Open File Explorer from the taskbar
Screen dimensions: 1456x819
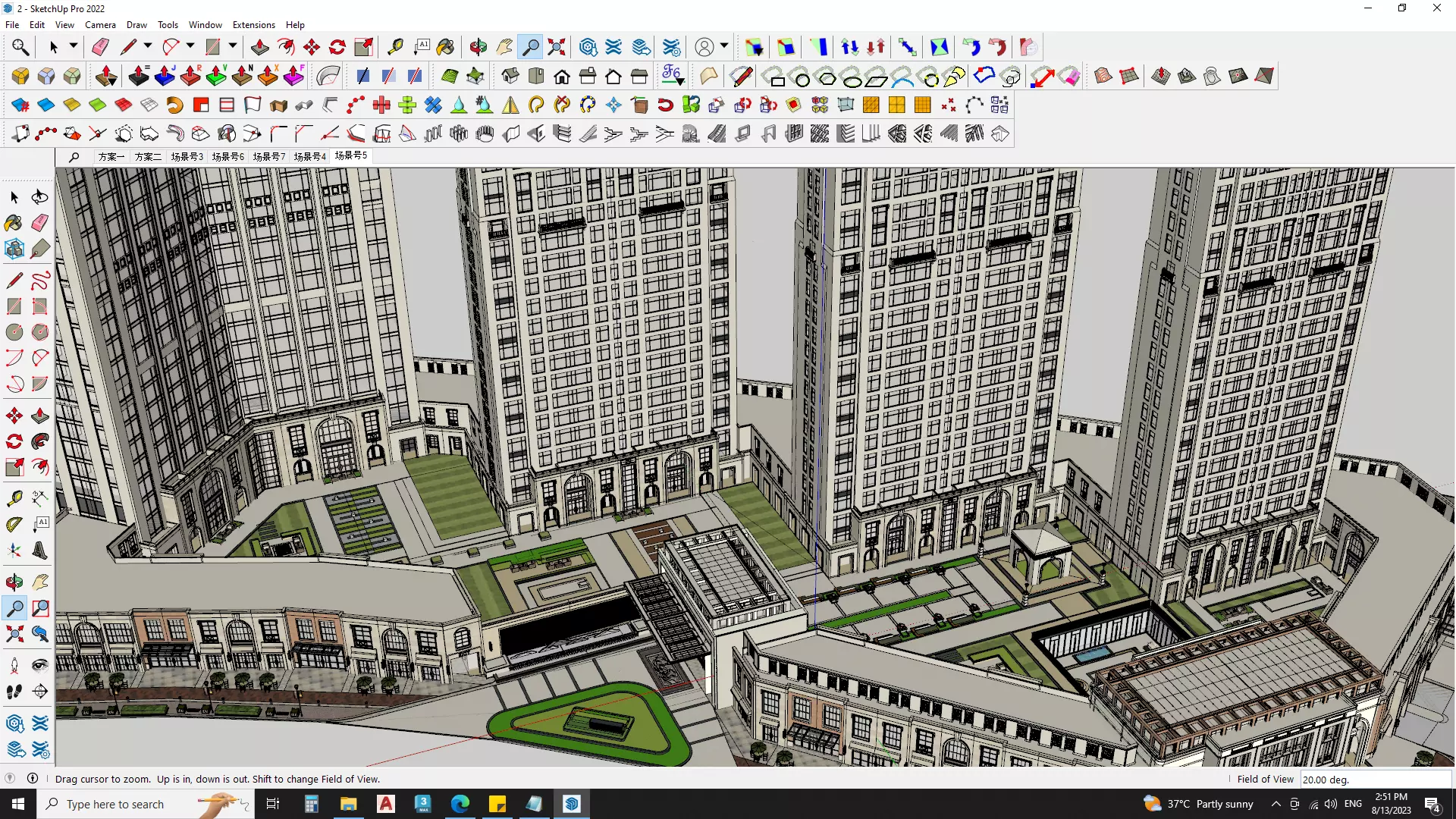click(348, 804)
